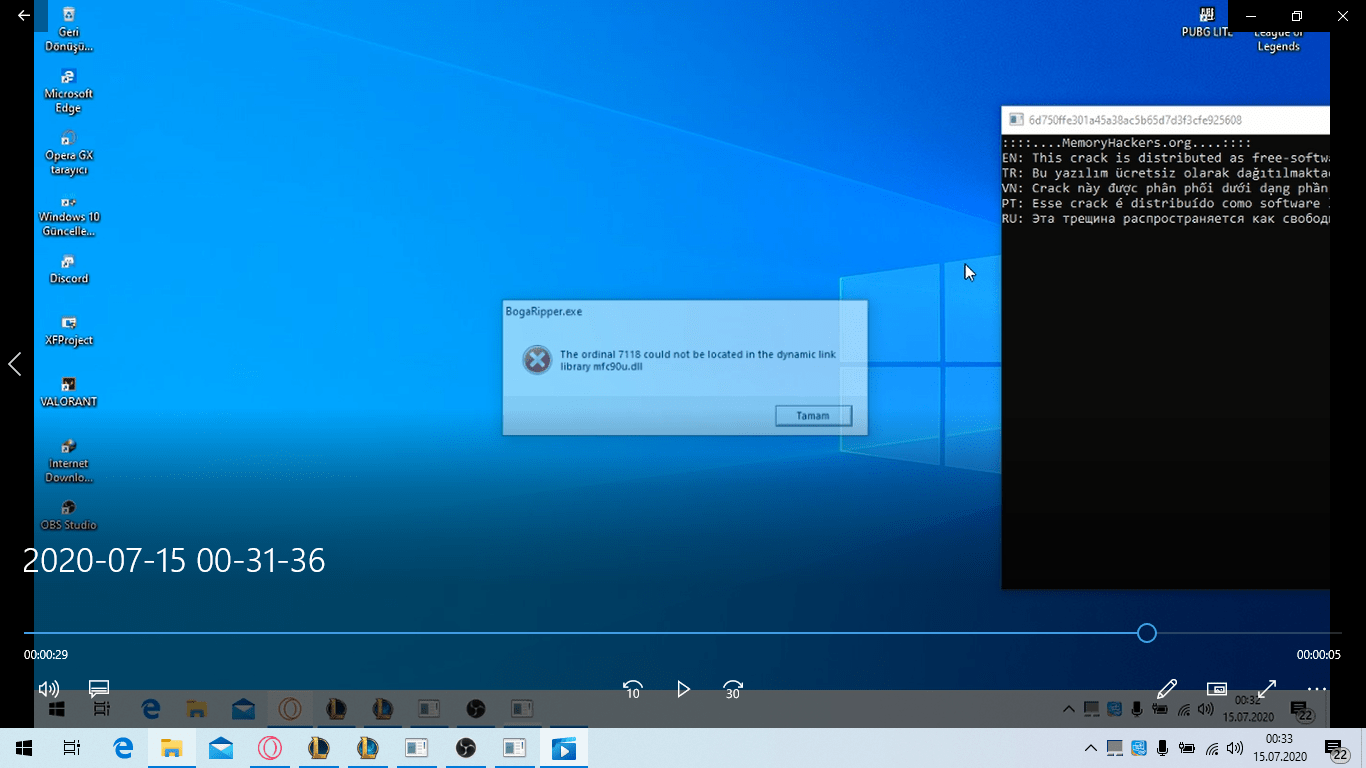Click the red error icon in the dialog

[537, 360]
